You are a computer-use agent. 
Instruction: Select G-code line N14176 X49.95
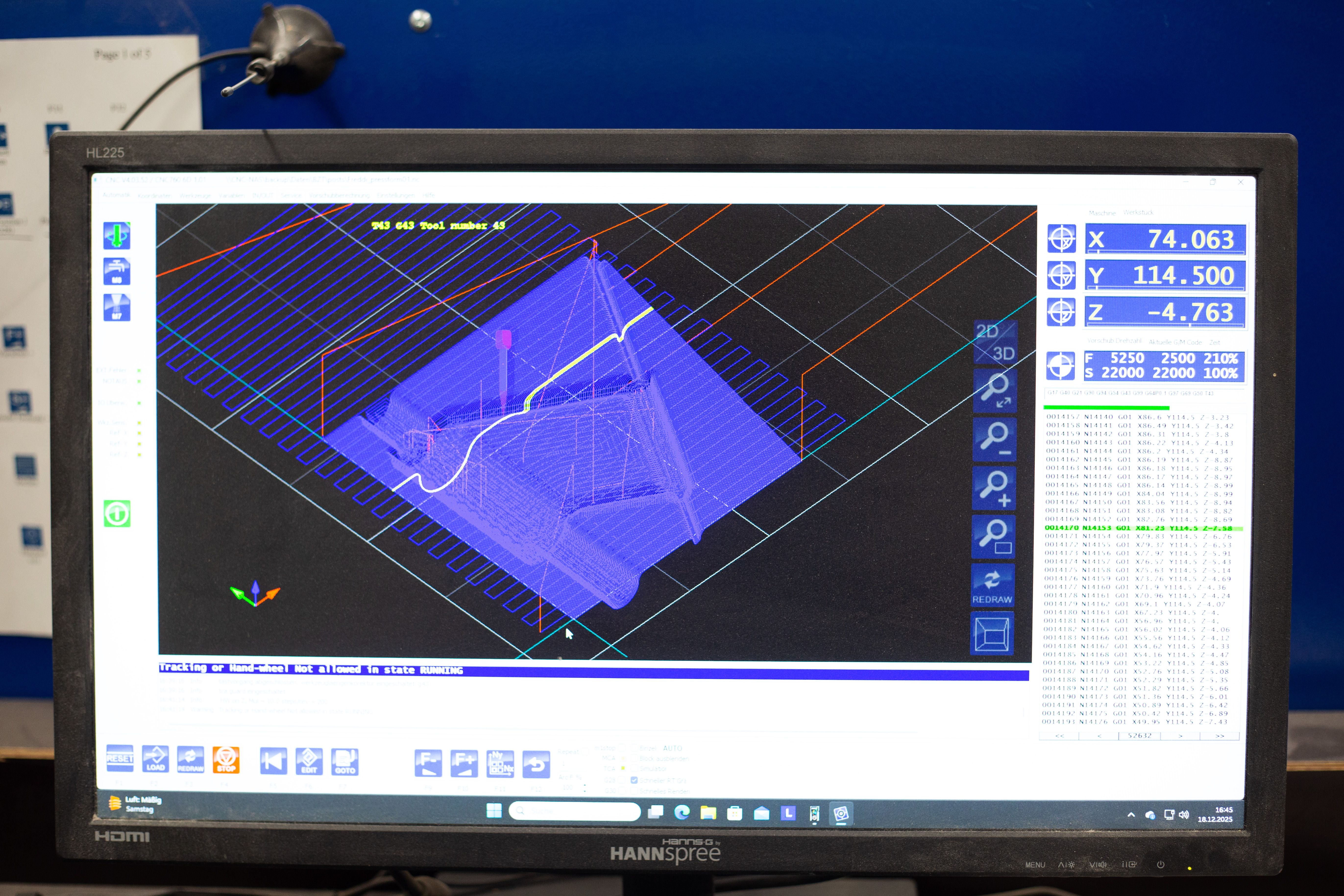pyautogui.click(x=1134, y=722)
